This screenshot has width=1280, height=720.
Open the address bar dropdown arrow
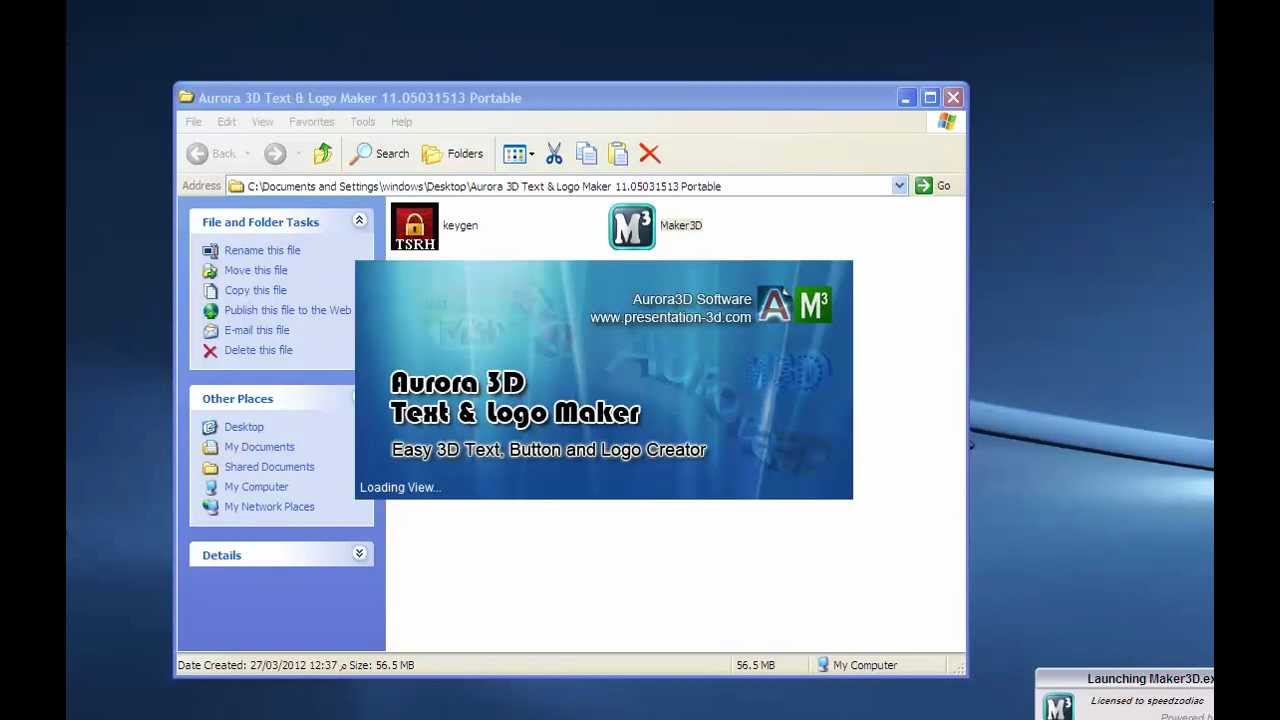click(899, 186)
